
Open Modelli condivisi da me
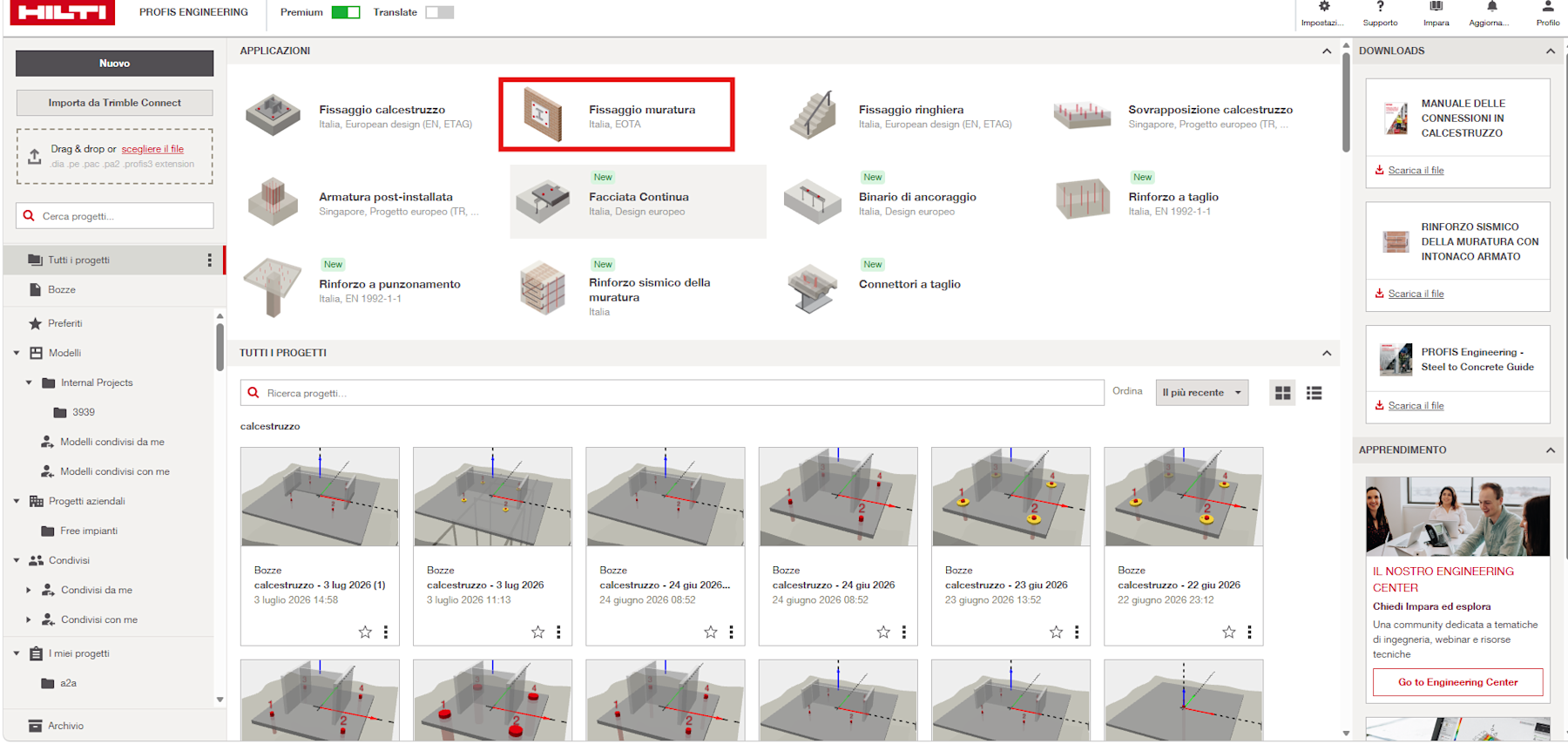point(112,442)
